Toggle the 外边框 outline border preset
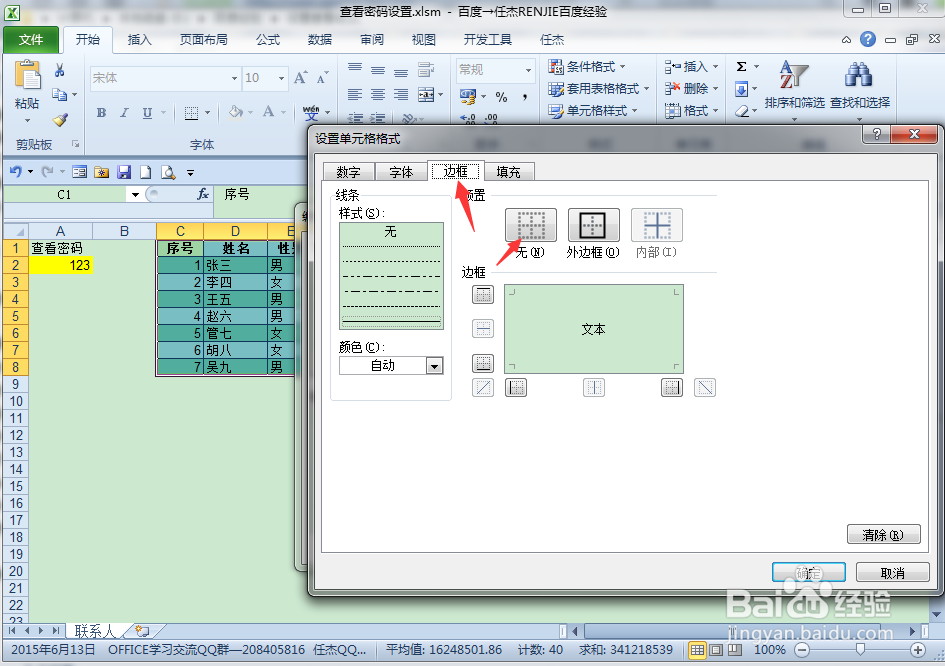 (593, 225)
